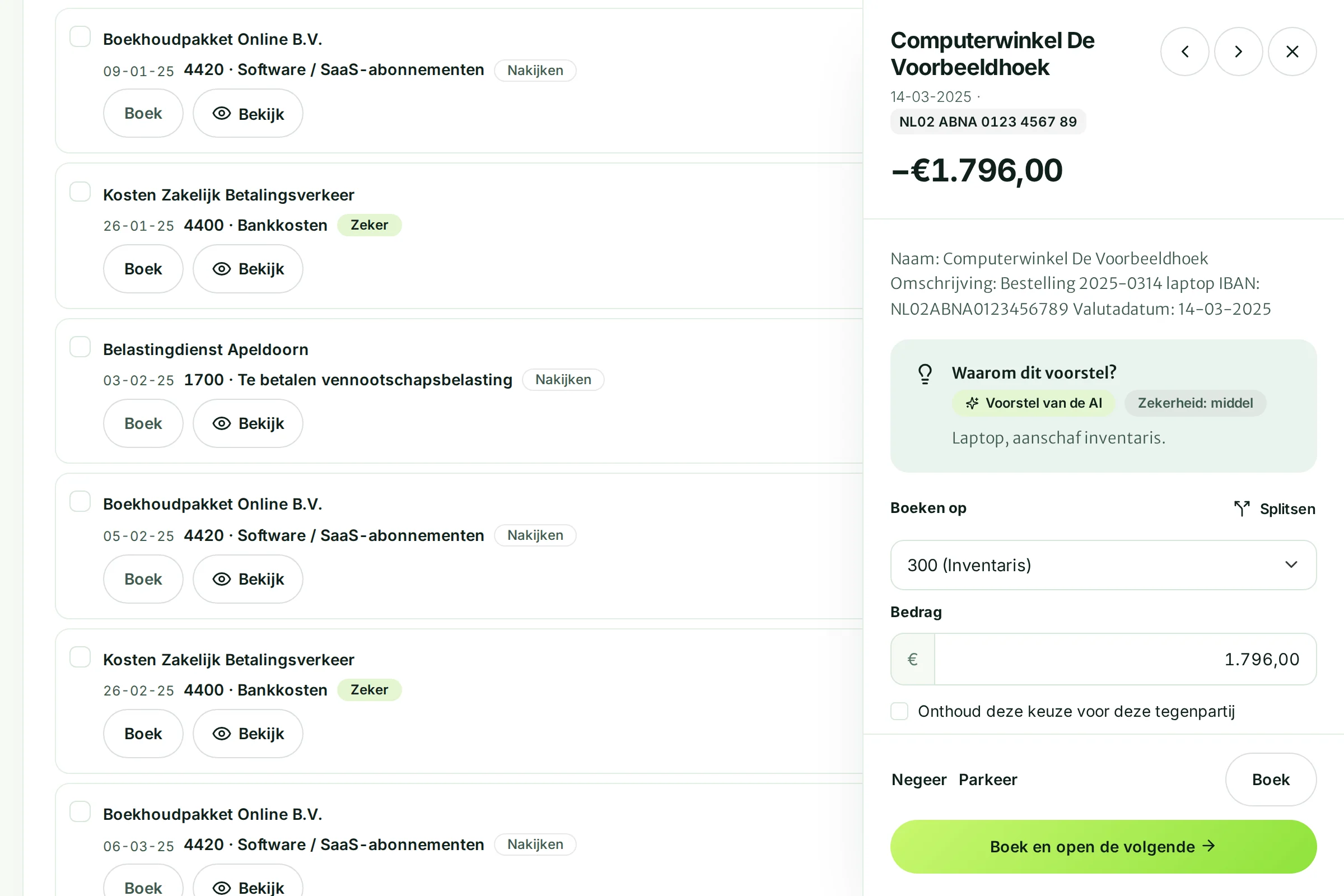View the Belastingdienst Apeldoorn transaction via Bekijk
Viewport: 1344px width, 896px height.
tap(248, 423)
